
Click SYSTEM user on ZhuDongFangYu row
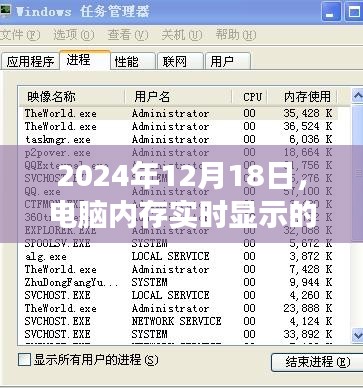[x=149, y=282]
